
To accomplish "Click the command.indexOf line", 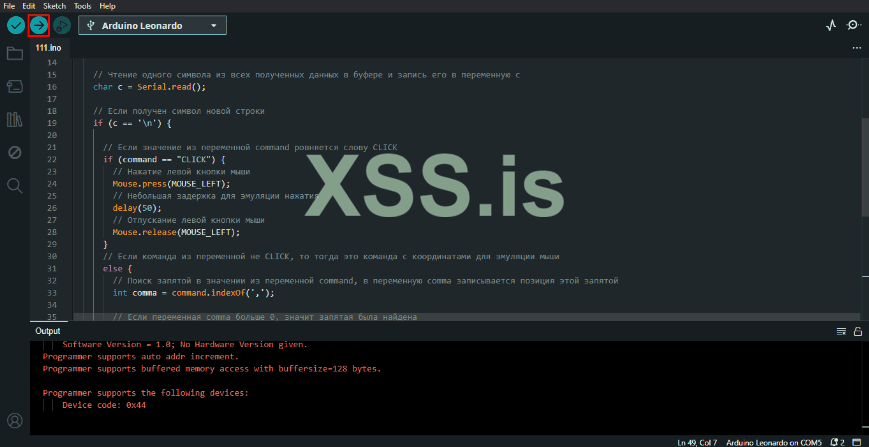I will pos(193,293).
